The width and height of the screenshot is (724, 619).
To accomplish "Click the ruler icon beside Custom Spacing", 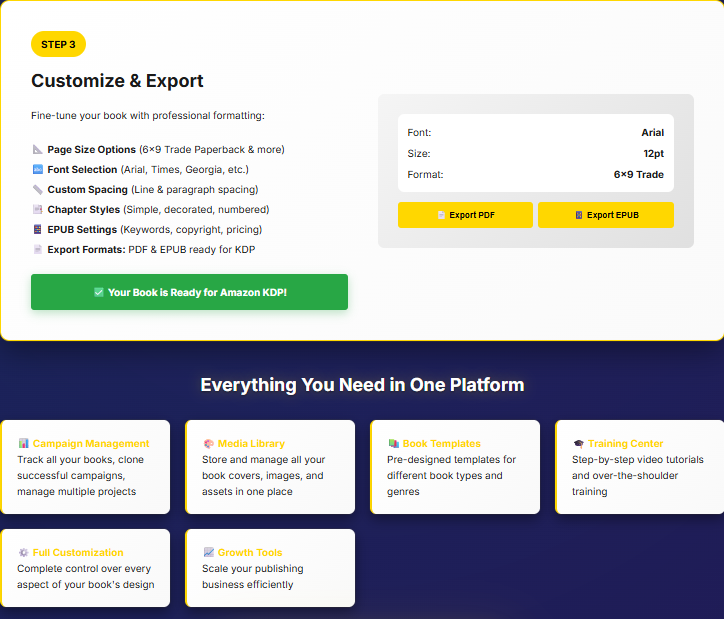I will pos(37,190).
